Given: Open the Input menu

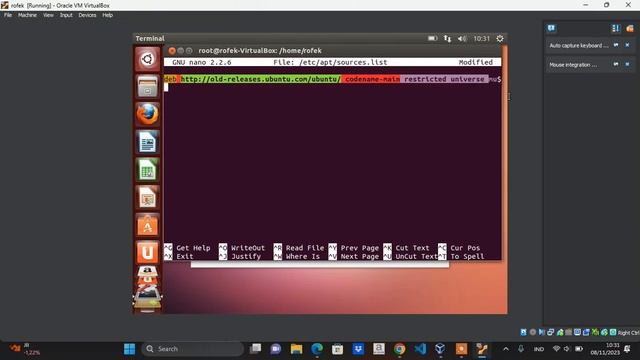Looking at the screenshot, I should pos(66,15).
